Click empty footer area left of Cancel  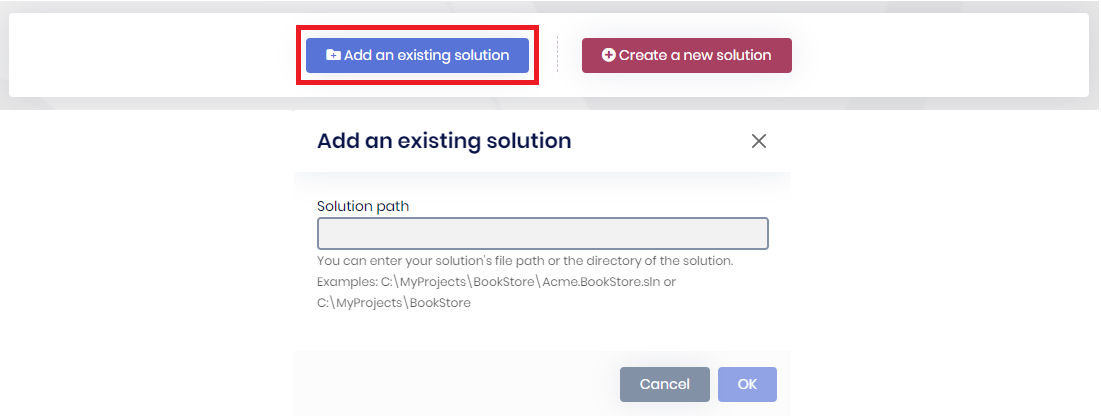450,384
